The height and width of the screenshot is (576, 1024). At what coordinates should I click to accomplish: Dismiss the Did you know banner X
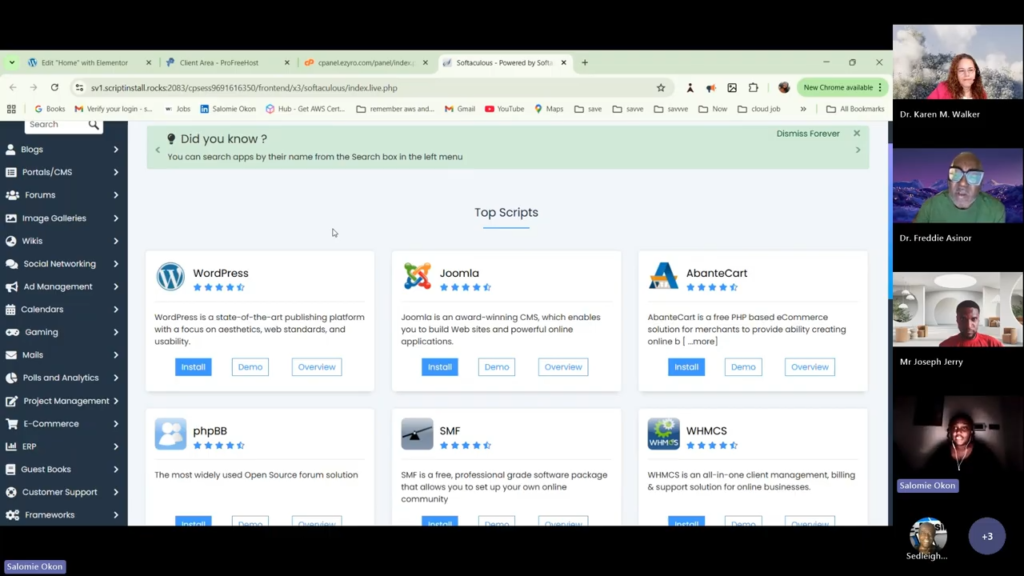point(857,133)
